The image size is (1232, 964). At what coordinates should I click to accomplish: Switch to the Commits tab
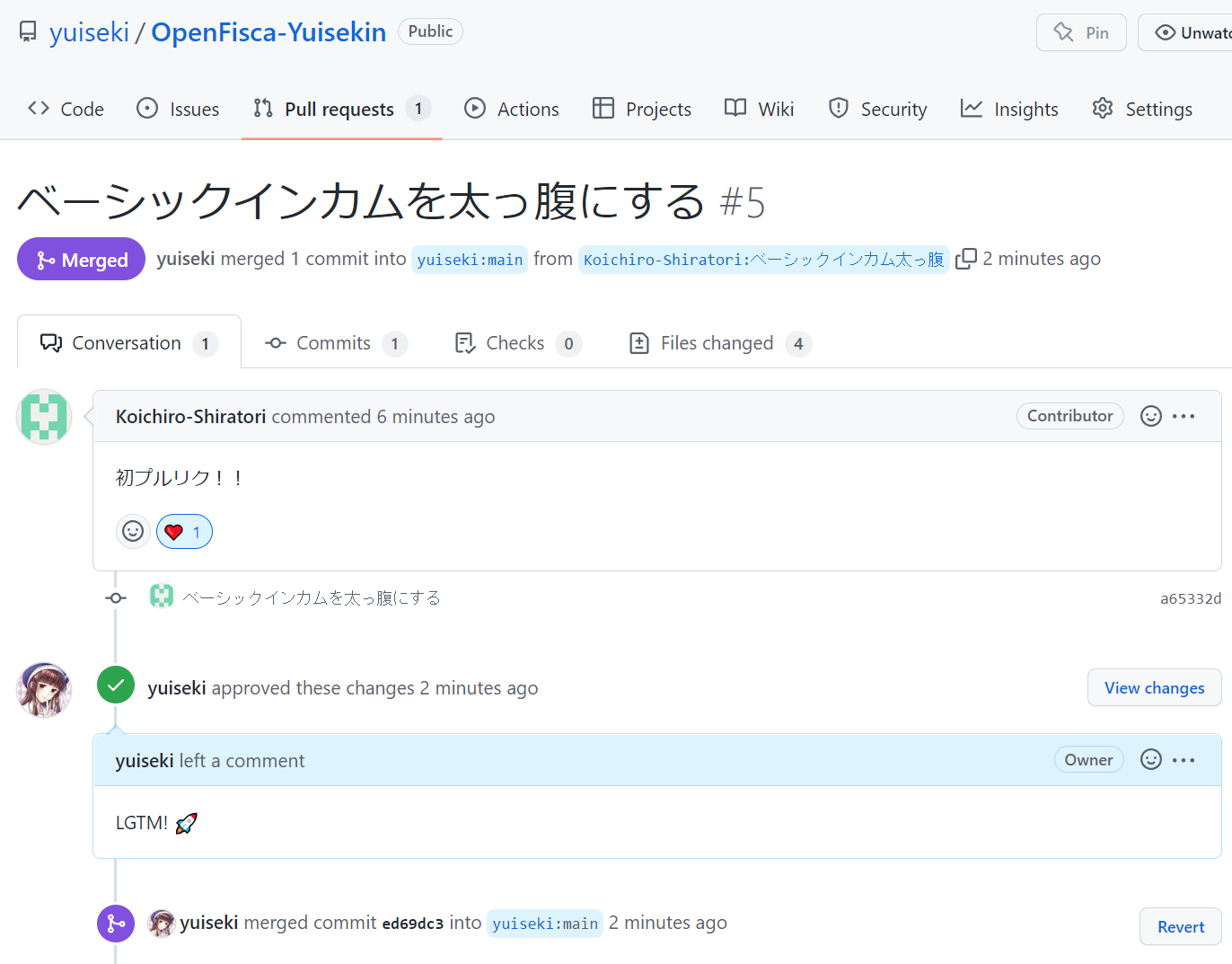336,343
